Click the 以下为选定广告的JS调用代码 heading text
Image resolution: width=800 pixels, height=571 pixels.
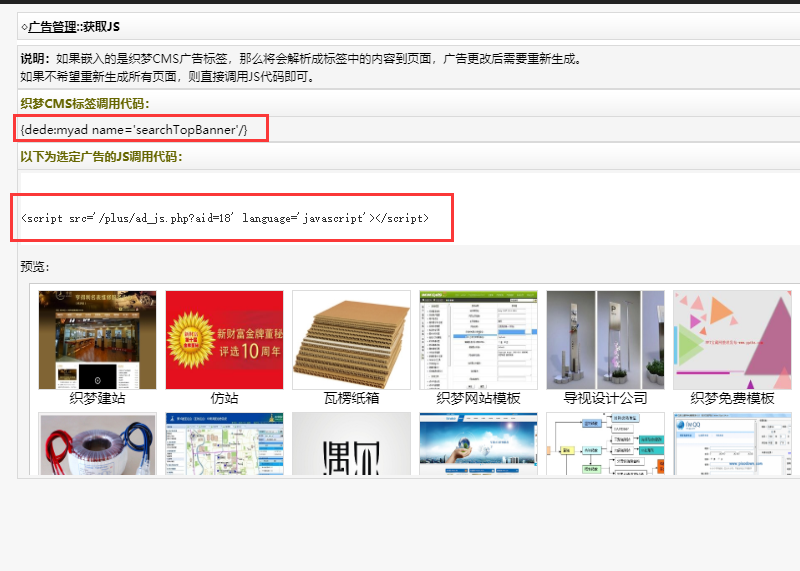101,157
